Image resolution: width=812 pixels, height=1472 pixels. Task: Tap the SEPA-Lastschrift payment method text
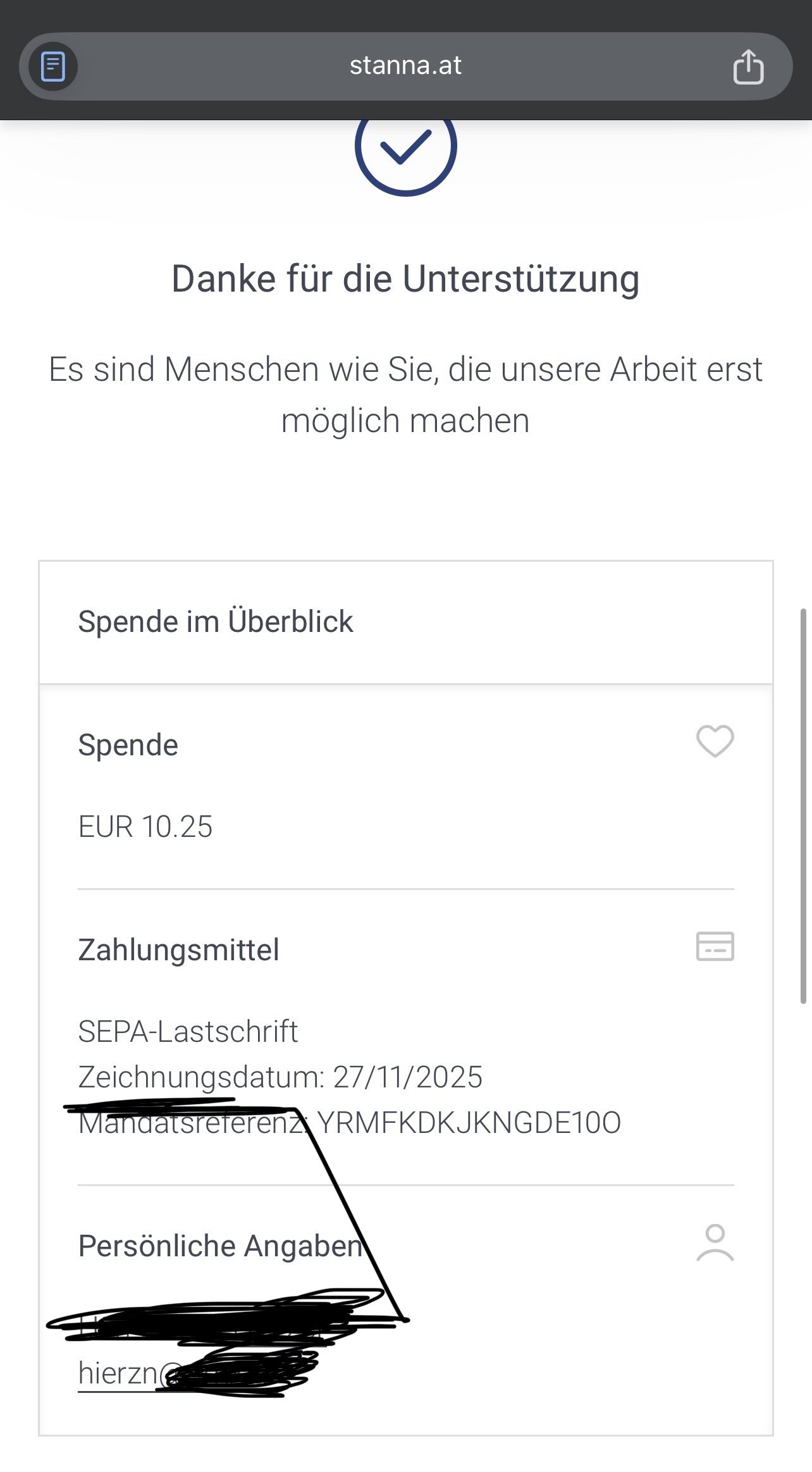[x=188, y=1032]
